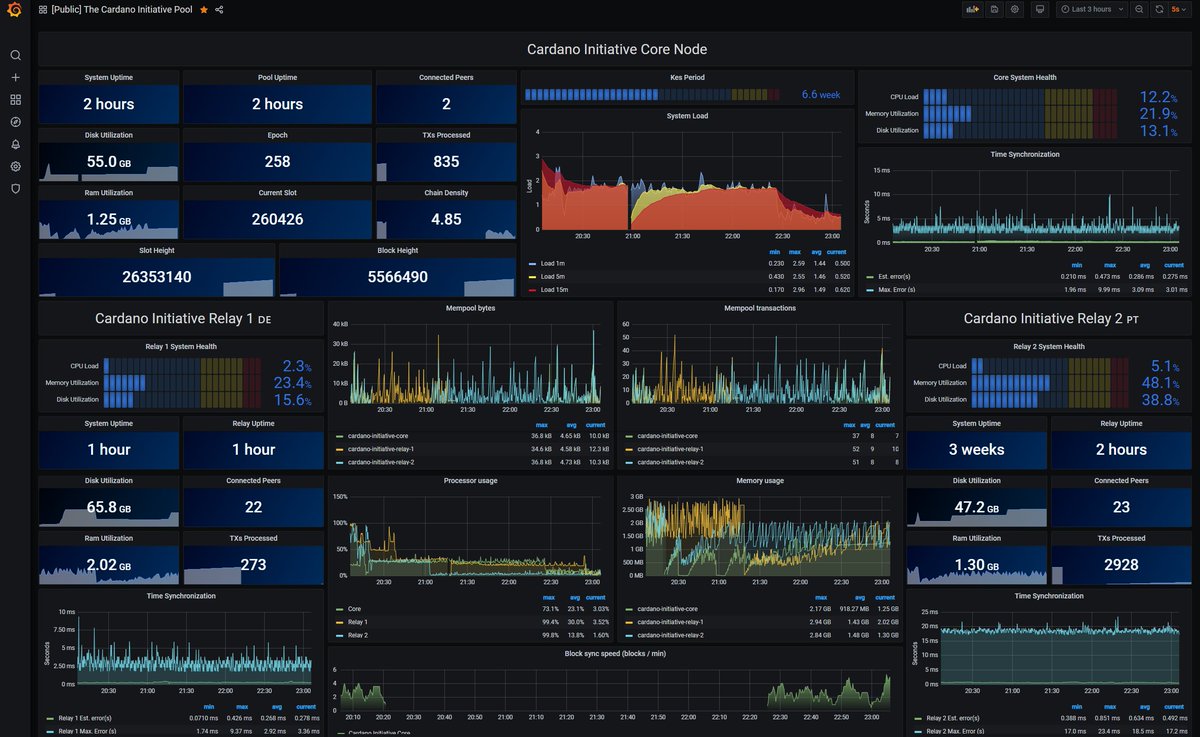Viewport: 1200px width, 737px height.
Task: Open the Dashboards grid icon in sidebar
Action: point(15,100)
